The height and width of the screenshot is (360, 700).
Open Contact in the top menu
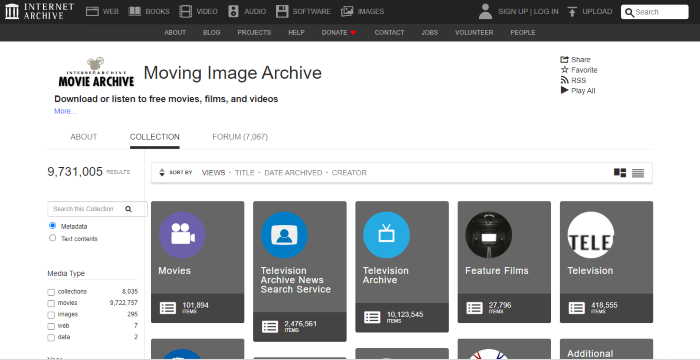click(389, 33)
